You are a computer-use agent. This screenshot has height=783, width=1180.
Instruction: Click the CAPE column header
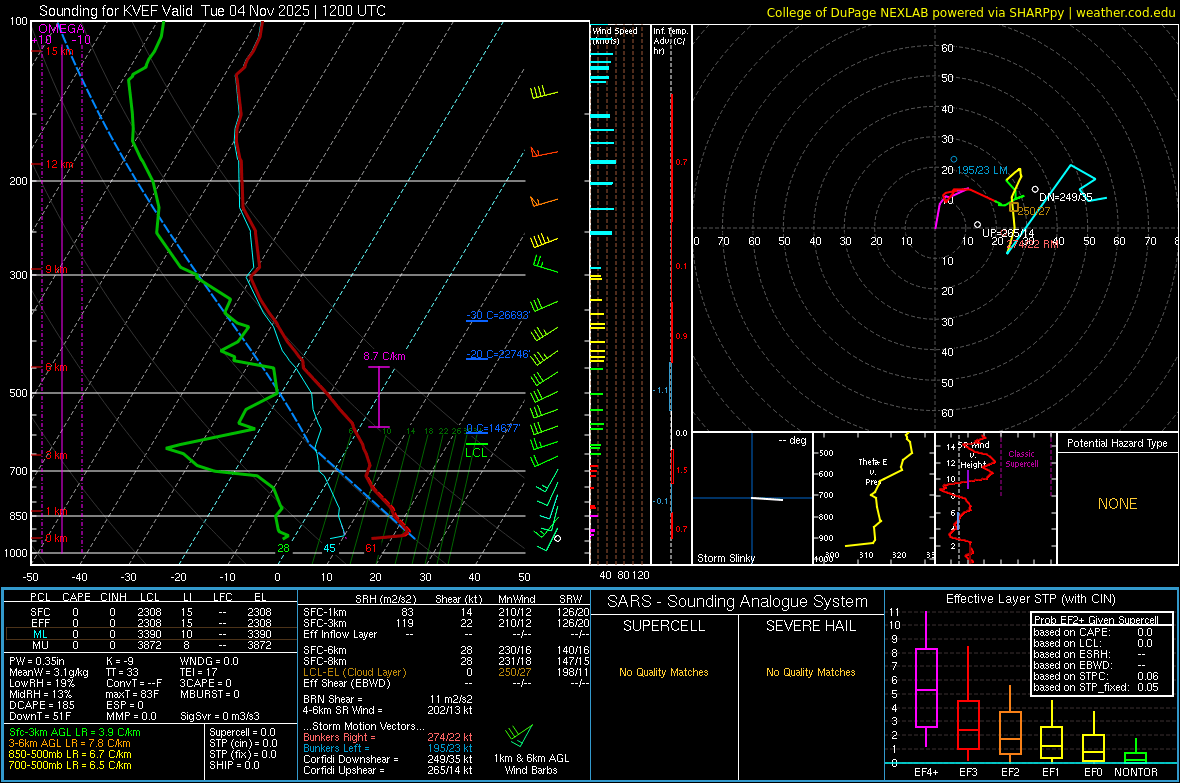(x=76, y=597)
